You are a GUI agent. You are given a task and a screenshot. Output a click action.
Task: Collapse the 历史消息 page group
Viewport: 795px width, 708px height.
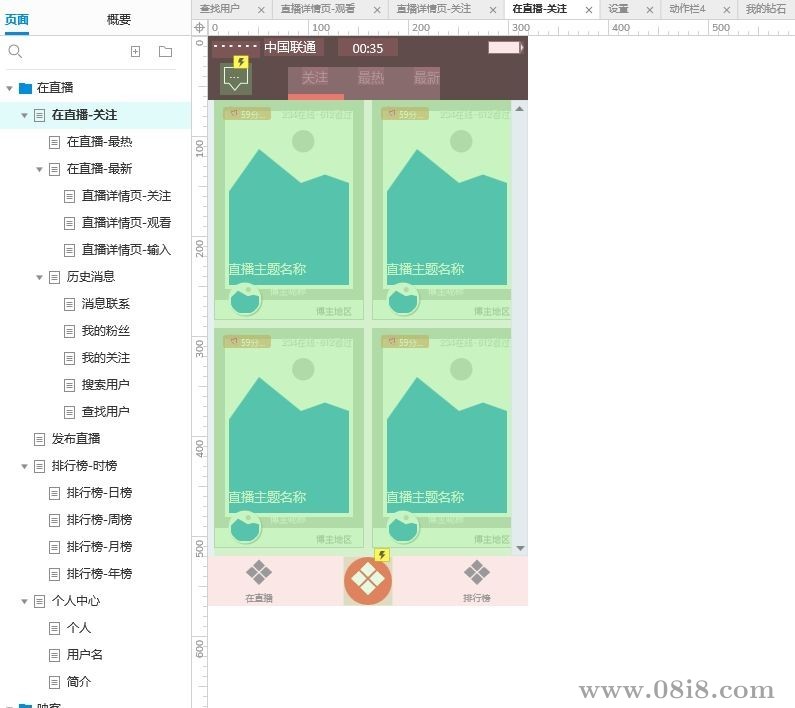40,277
